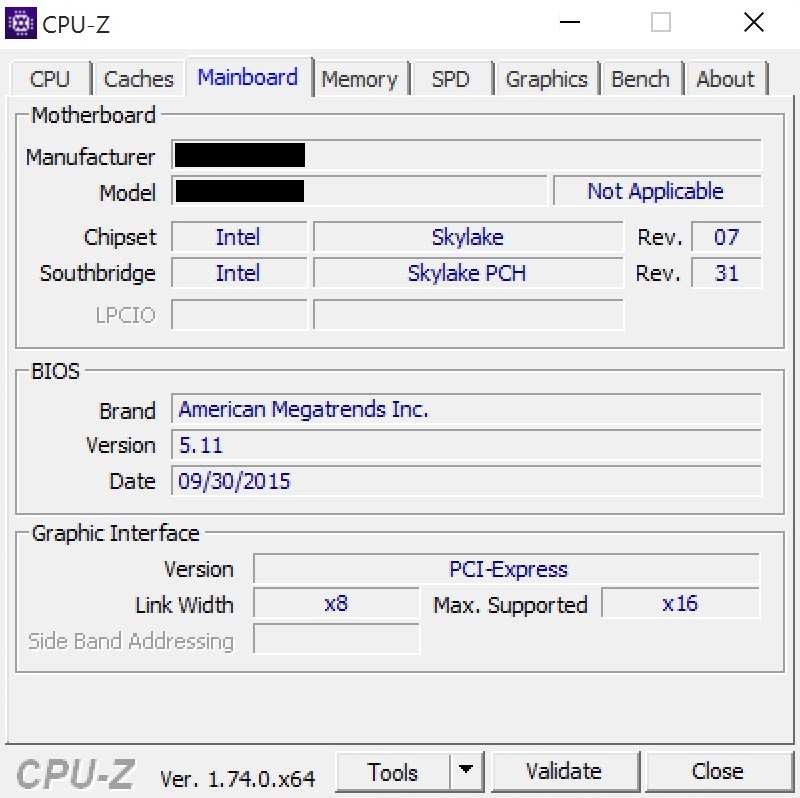Select the Mainboard tab

click(248, 77)
